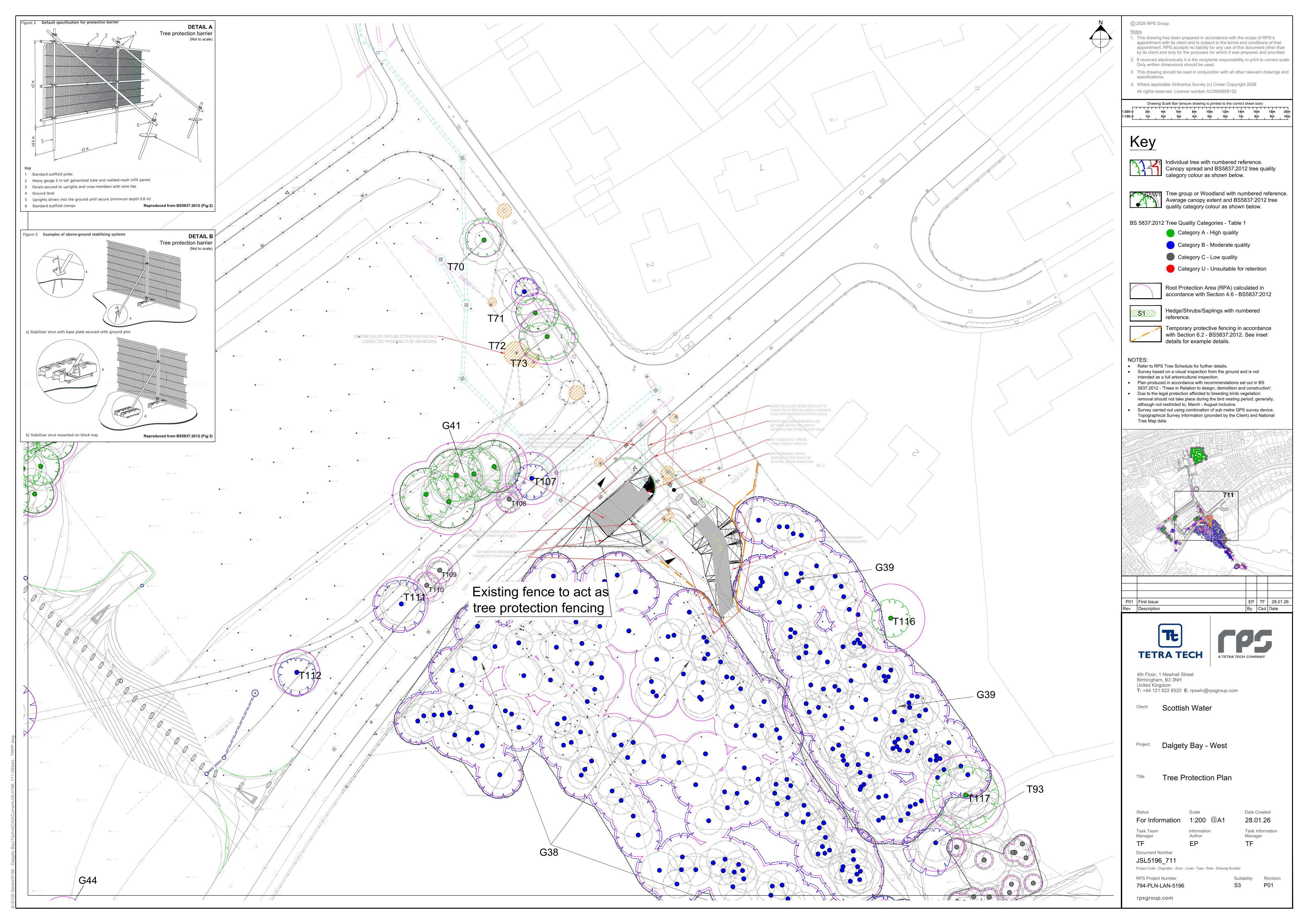Click the location overview map thumbnail
Screen dimensions: 1308x924
pyautogui.click(x=1206, y=503)
